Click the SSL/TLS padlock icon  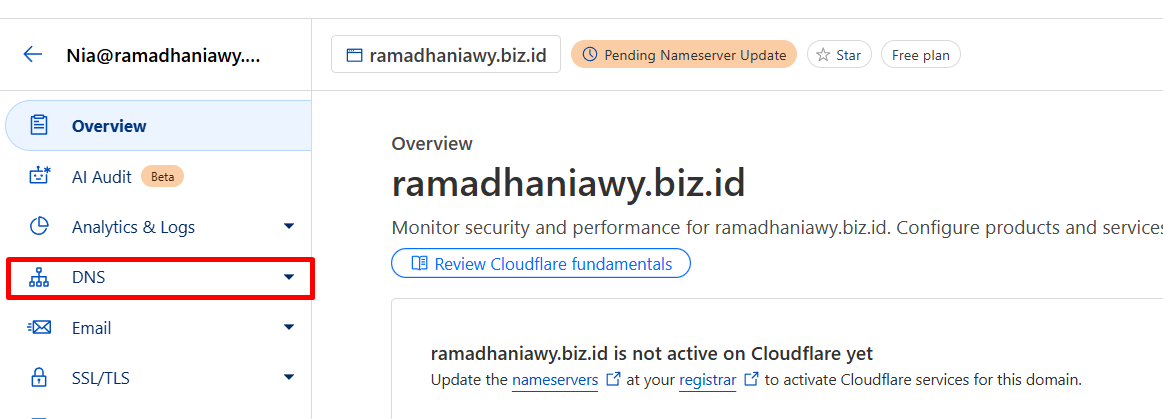pyautogui.click(x=39, y=377)
